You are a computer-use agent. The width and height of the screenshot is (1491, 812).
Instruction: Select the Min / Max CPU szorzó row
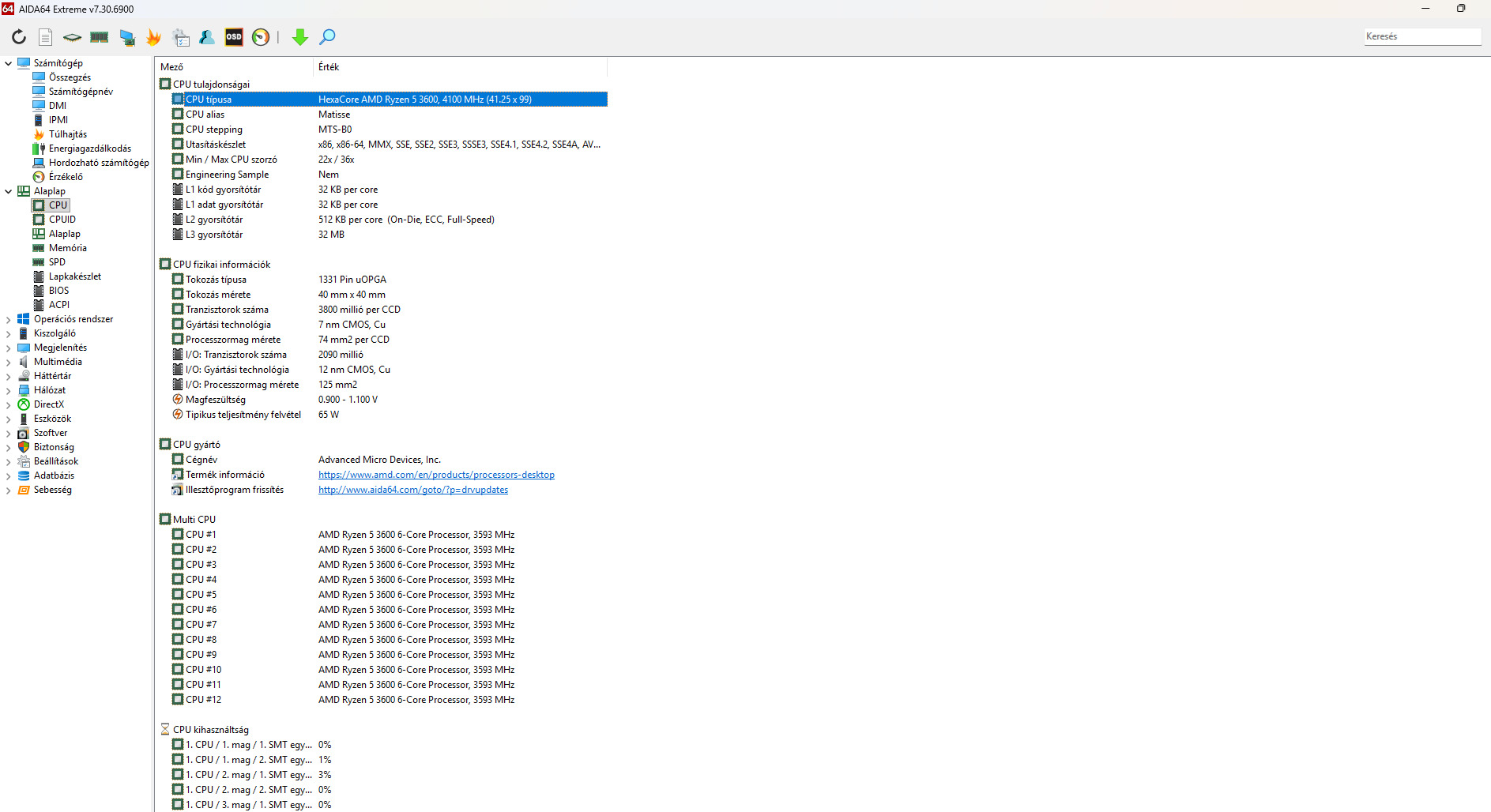pyautogui.click(x=390, y=160)
